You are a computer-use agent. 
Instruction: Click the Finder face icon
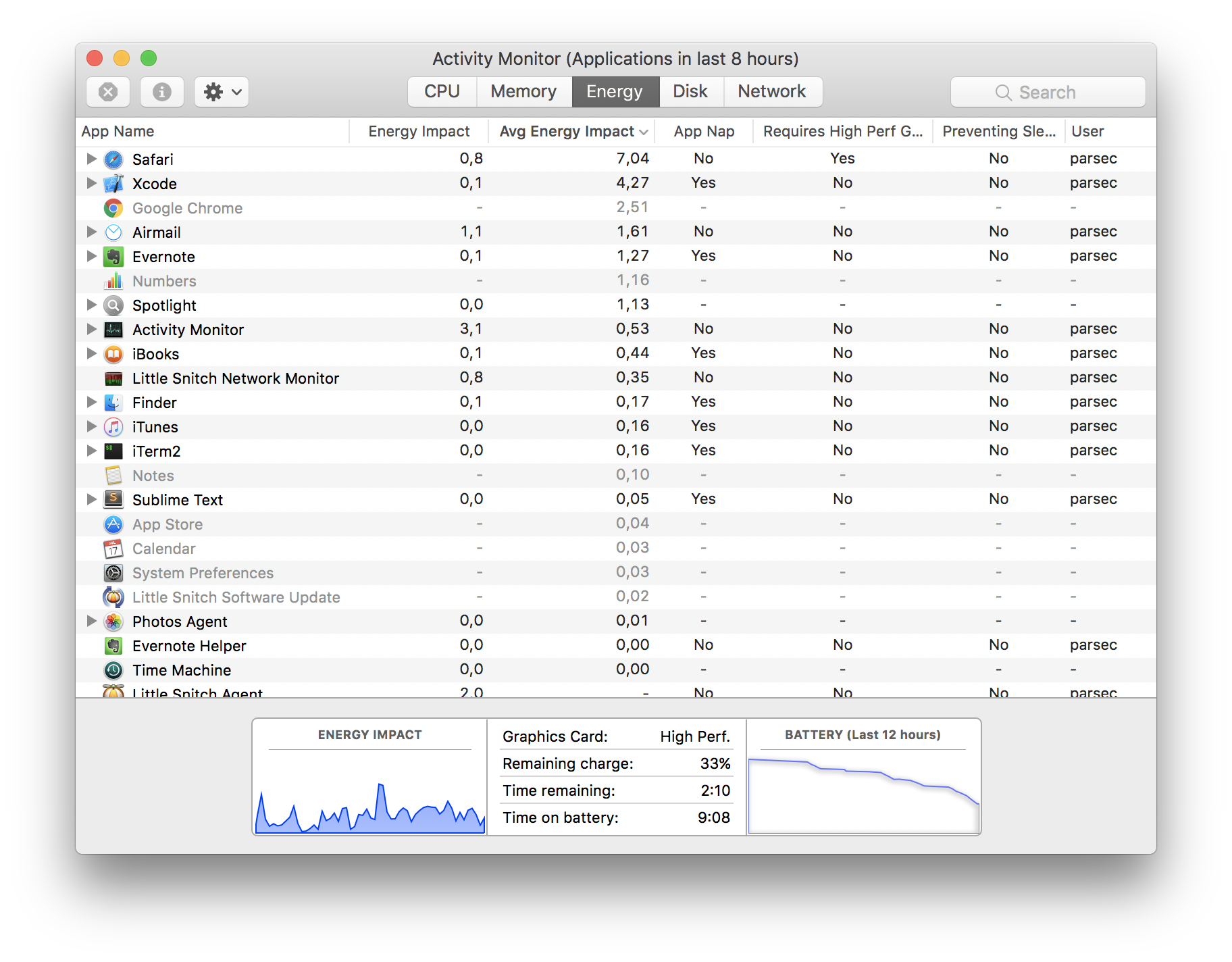[x=113, y=403]
